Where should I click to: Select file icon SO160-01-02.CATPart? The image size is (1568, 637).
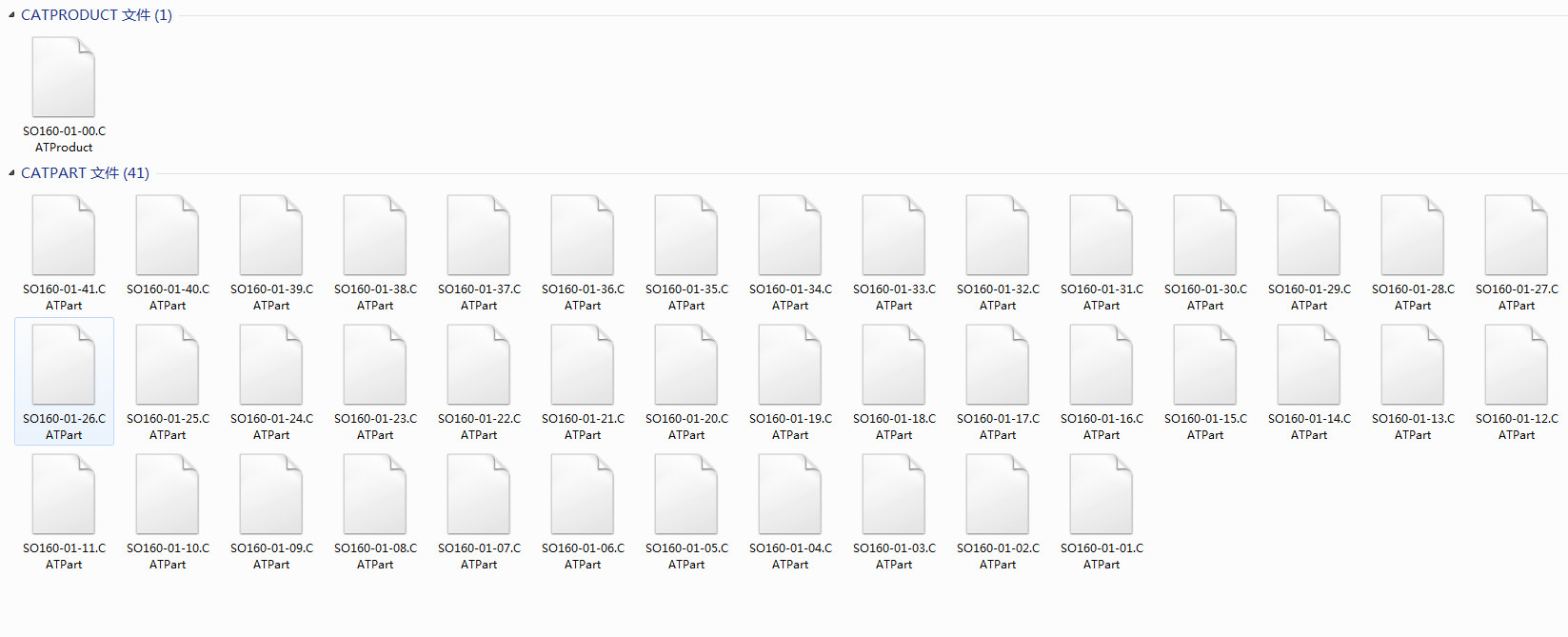(x=998, y=494)
